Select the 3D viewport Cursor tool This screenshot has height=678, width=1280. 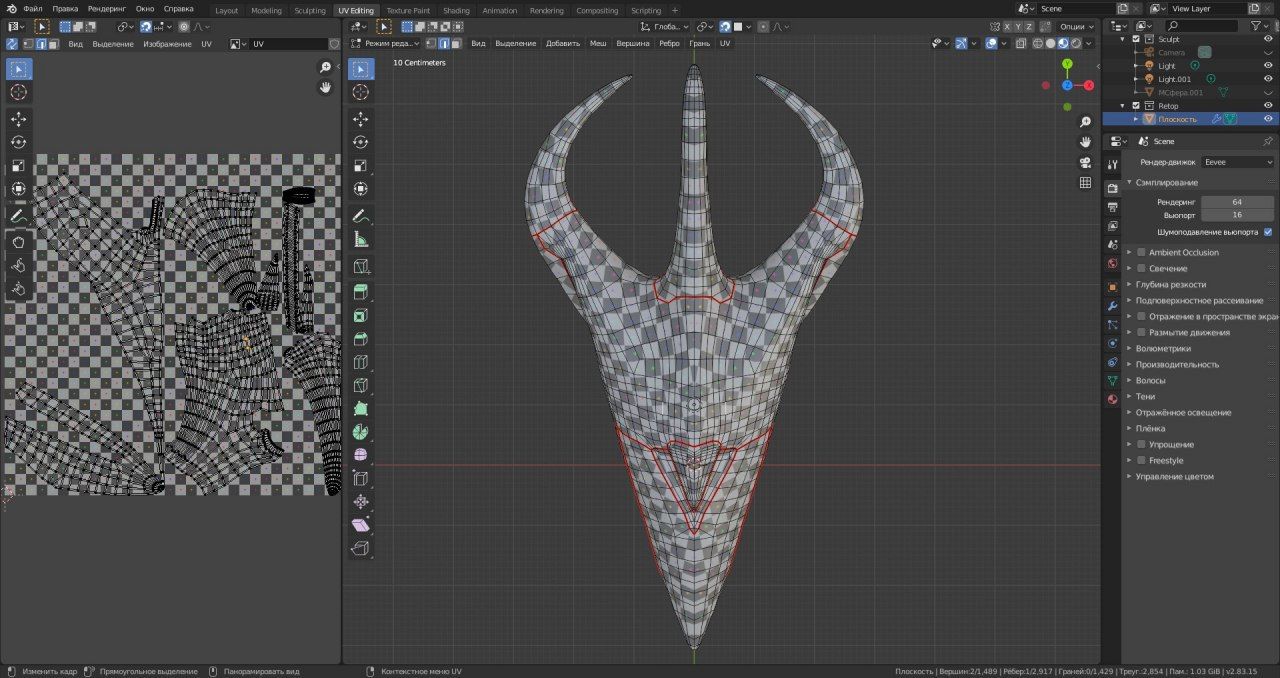point(361,92)
